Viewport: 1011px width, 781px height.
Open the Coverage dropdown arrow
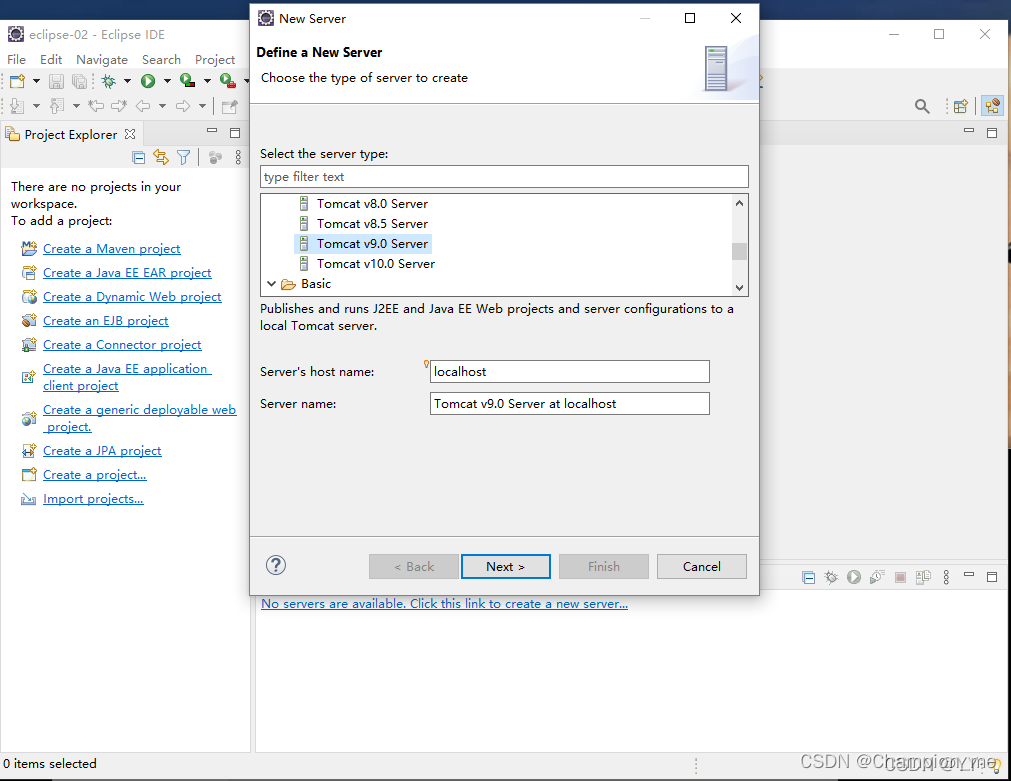pyautogui.click(x=207, y=81)
